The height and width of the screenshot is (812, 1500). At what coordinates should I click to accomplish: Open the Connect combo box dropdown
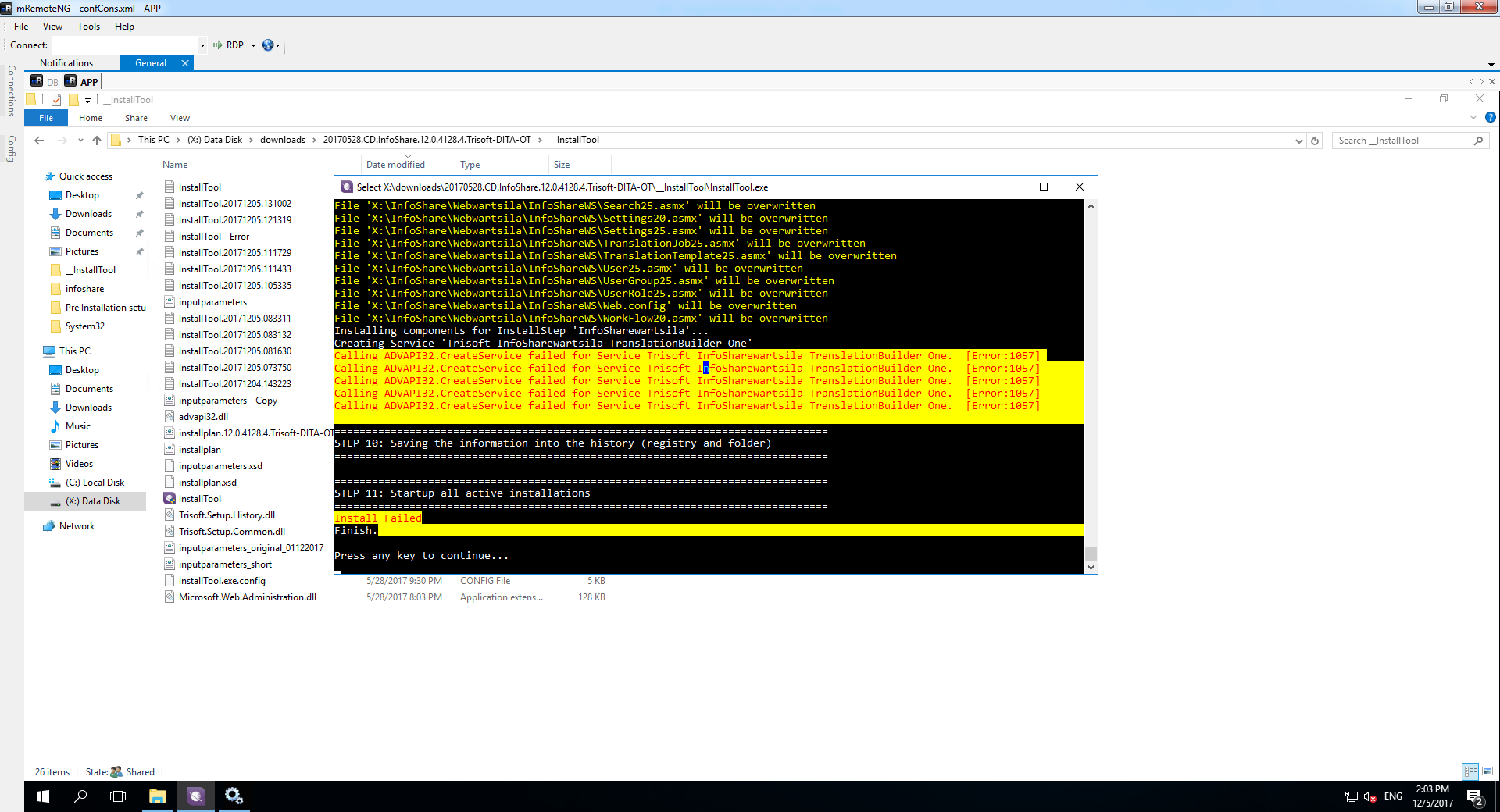point(202,45)
